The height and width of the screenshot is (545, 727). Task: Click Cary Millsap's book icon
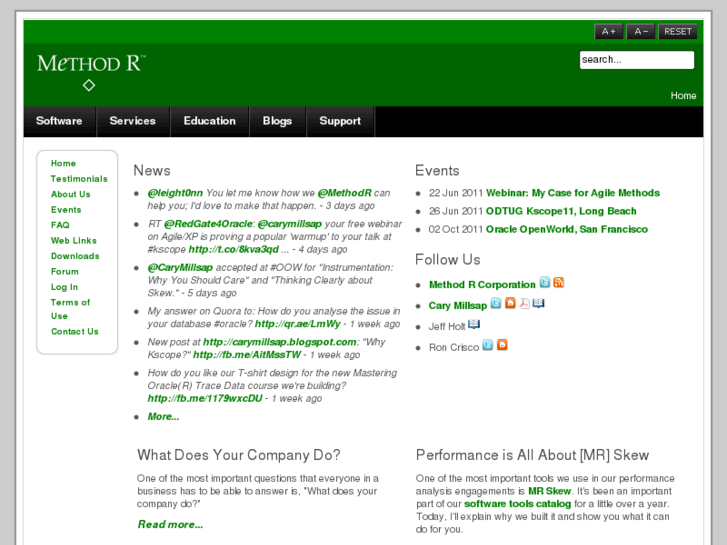pos(538,303)
